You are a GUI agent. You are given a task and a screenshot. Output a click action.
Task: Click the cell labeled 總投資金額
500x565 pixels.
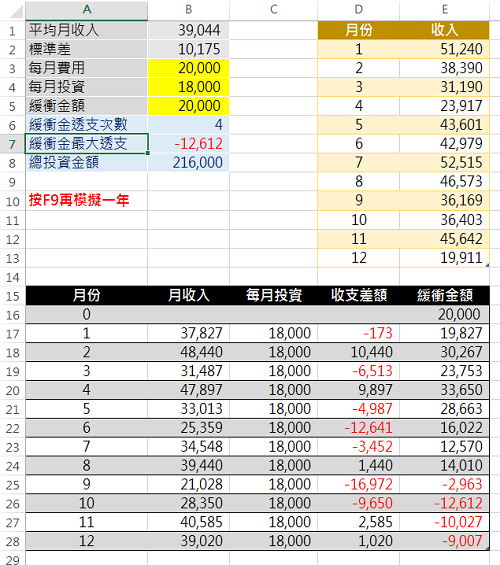click(86, 163)
